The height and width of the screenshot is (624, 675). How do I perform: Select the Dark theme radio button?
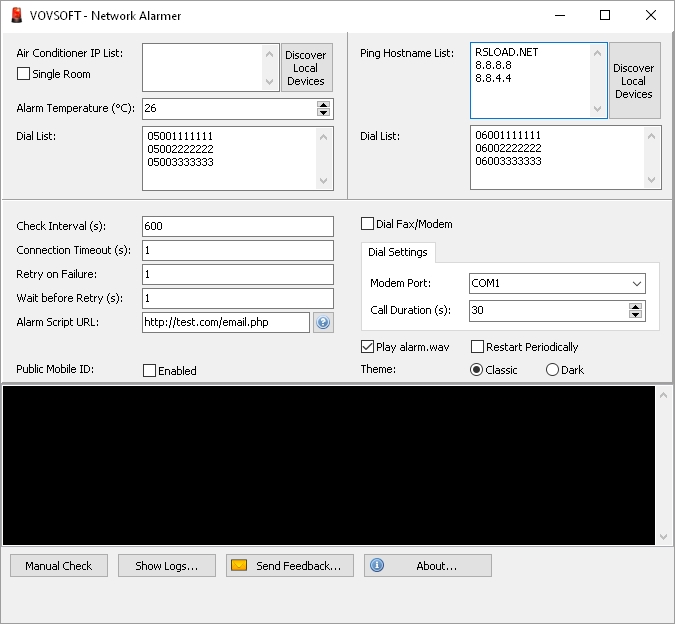point(552,370)
